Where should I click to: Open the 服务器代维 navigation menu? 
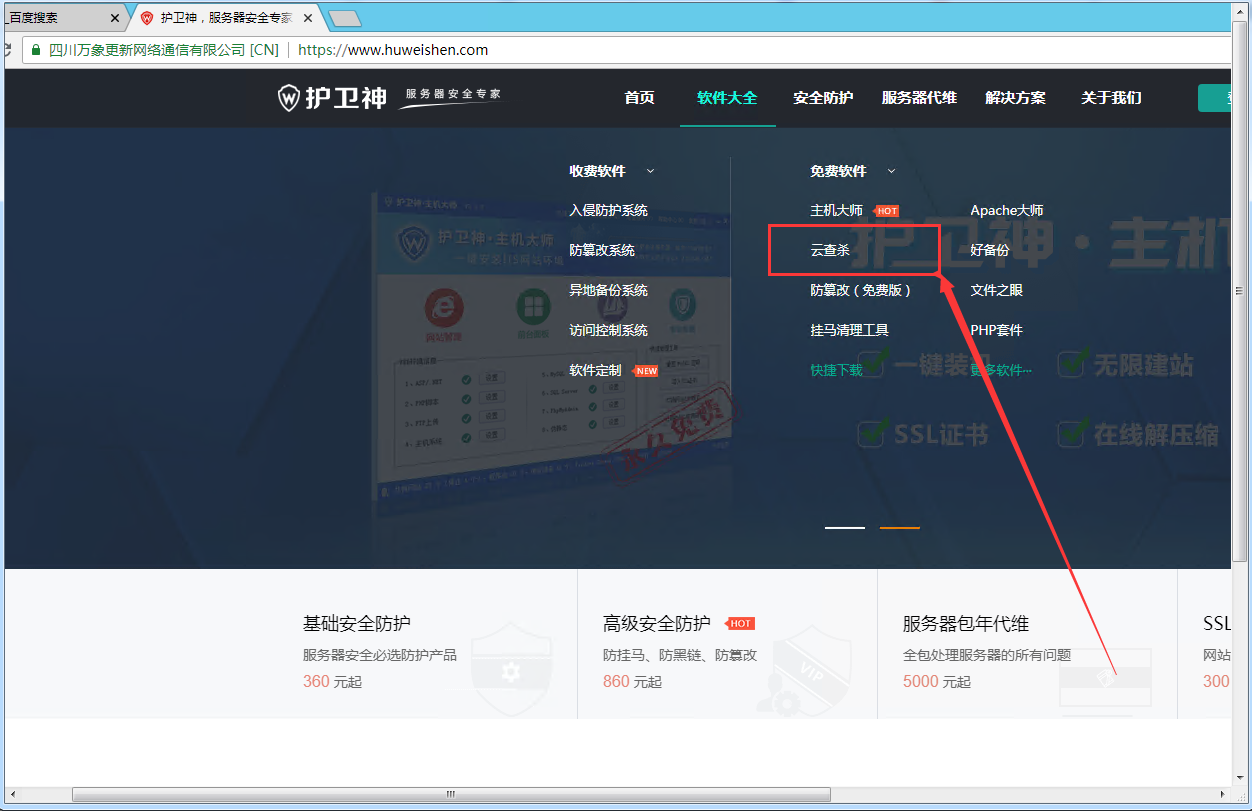pyautogui.click(x=919, y=98)
